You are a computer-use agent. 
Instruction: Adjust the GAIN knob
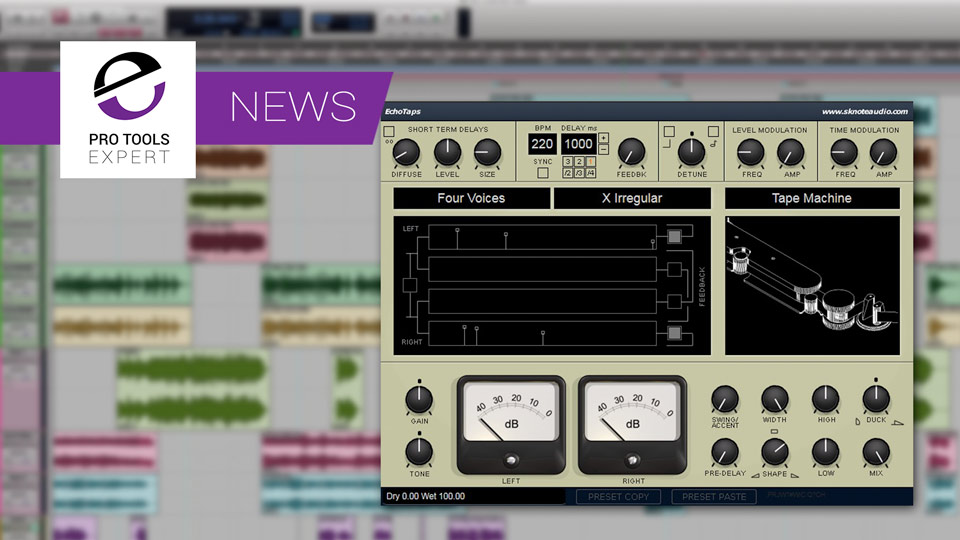[419, 400]
